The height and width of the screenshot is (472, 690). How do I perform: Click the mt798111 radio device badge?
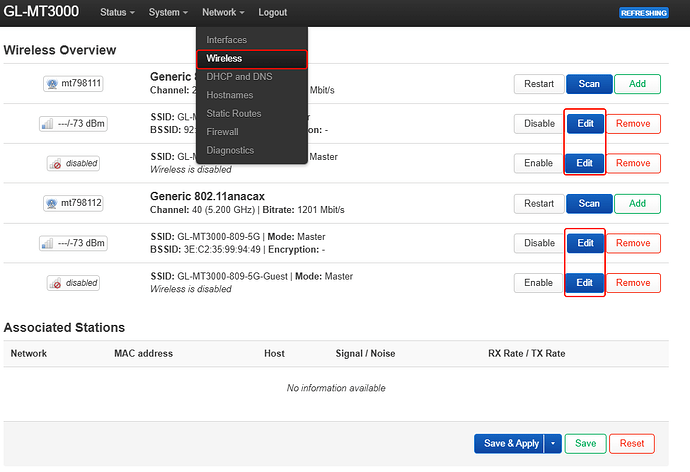click(x=74, y=84)
